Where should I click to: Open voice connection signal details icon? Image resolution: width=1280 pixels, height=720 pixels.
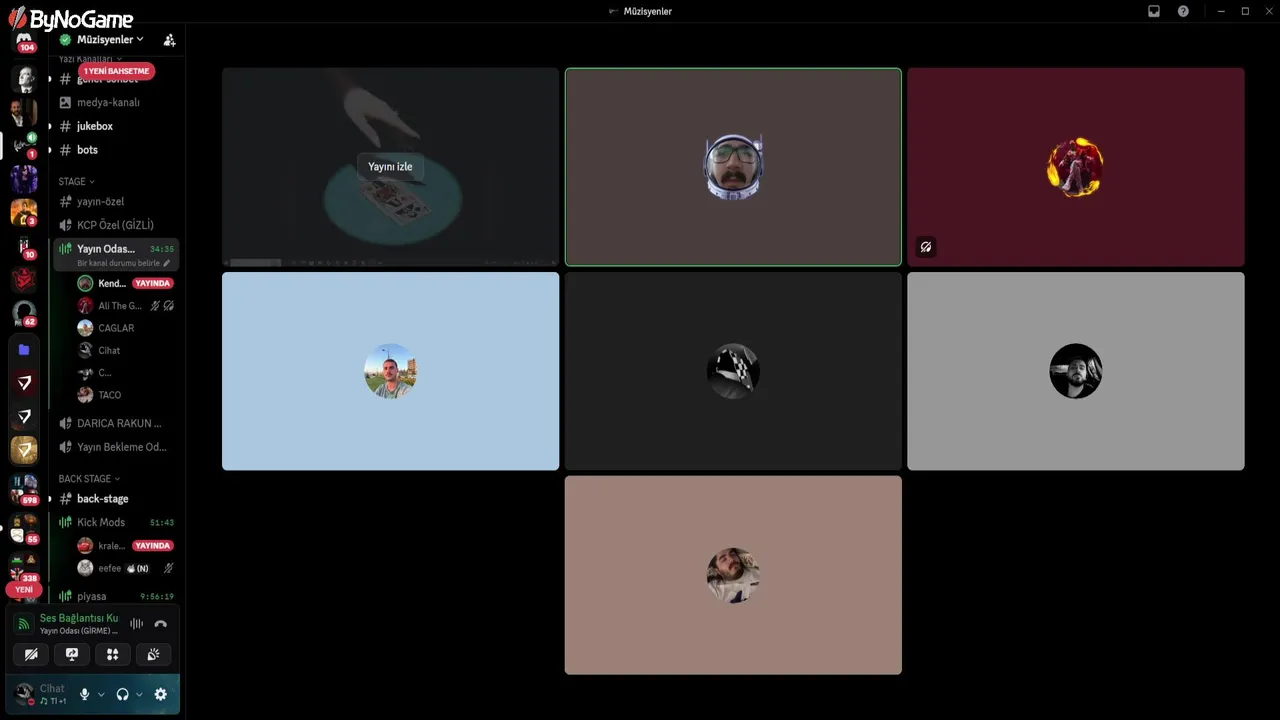tap(24, 624)
